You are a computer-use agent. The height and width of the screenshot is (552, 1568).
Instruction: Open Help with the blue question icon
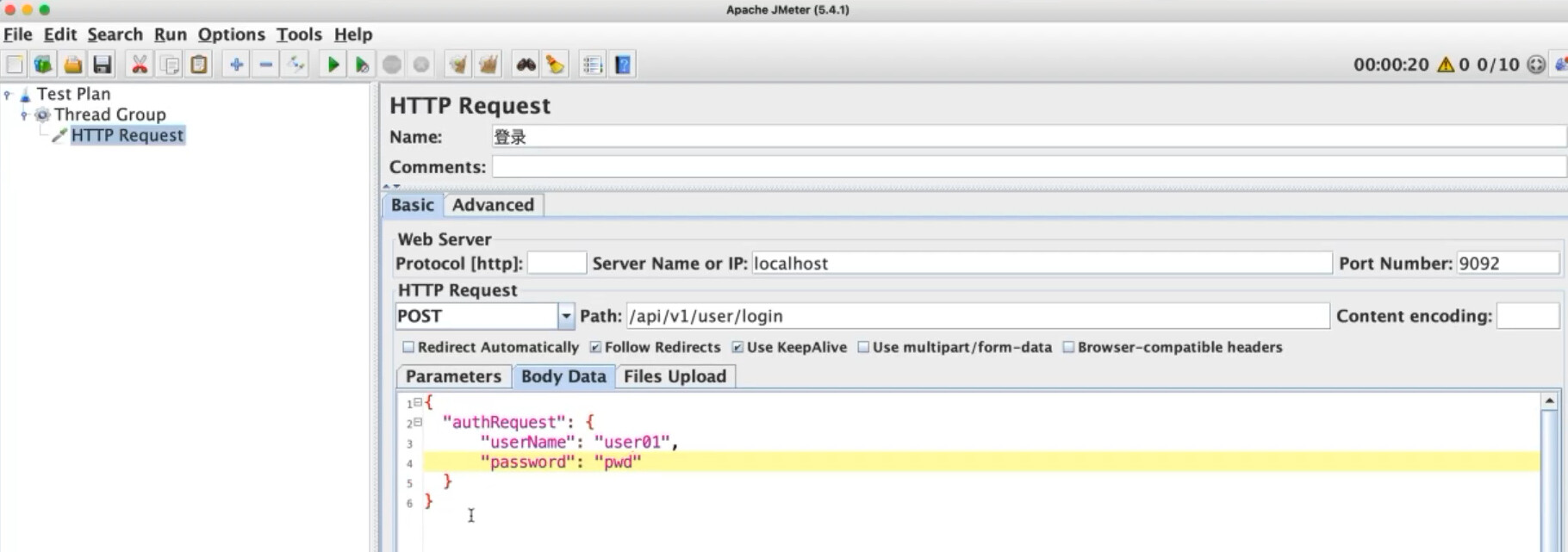click(623, 65)
